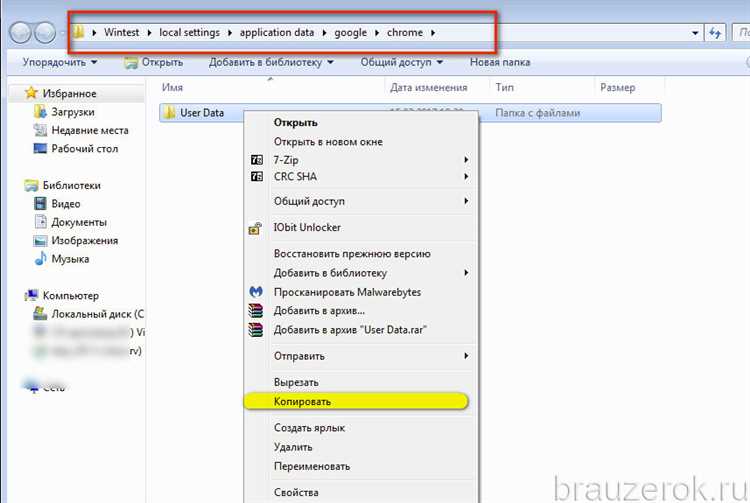This screenshot has height=503, width=750.
Task: Click the 7-Zip icon in context menu
Action: (255, 160)
